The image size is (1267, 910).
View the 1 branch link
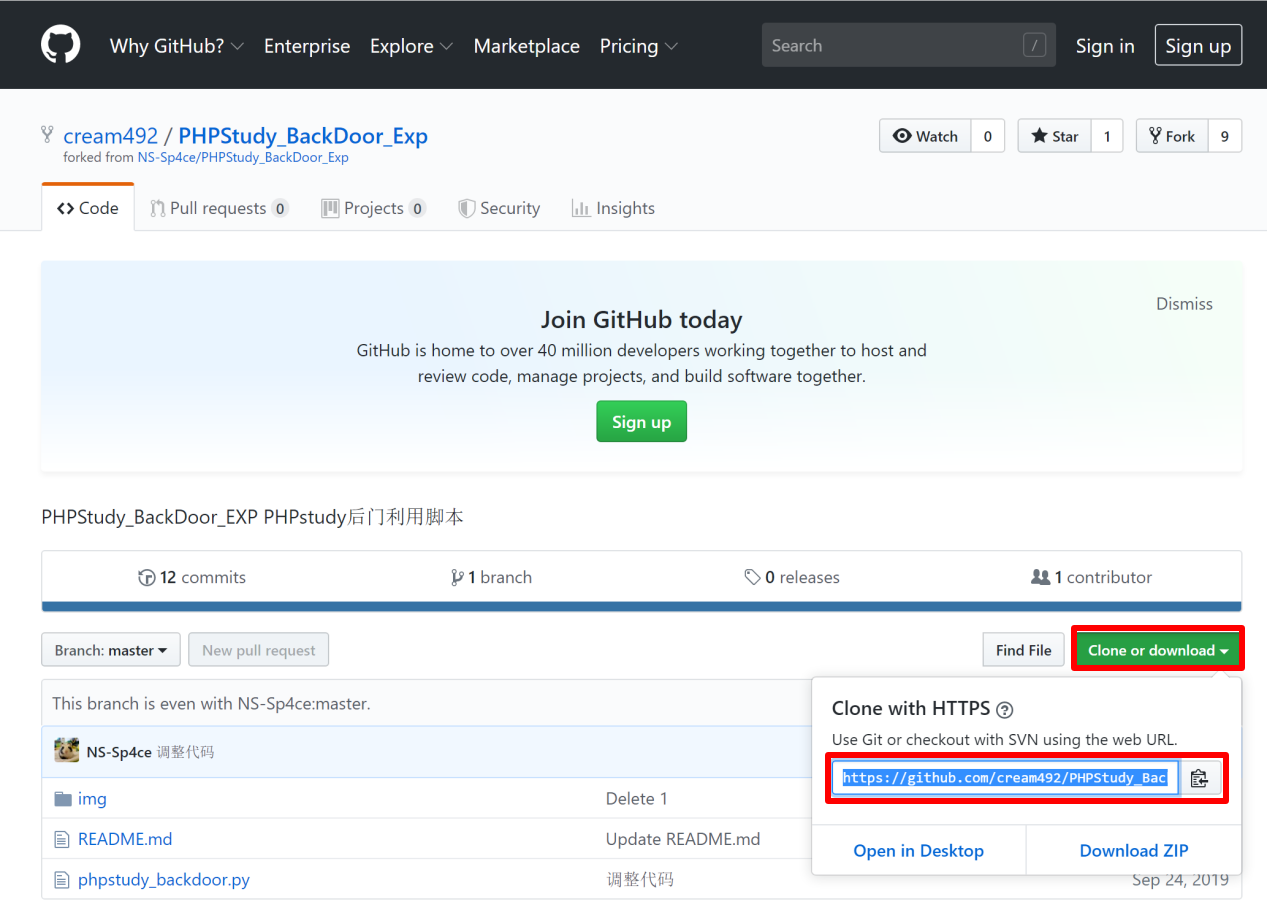(x=491, y=577)
